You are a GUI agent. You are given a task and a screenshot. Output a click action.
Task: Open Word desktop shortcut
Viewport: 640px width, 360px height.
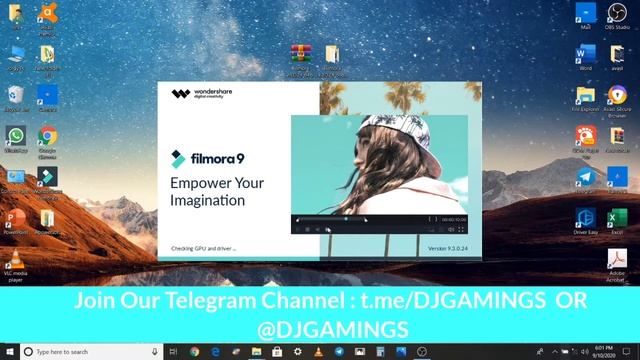click(586, 57)
